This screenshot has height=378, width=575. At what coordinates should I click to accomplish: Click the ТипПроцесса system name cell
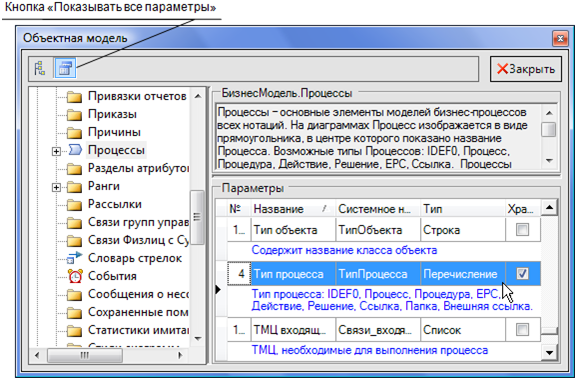point(378,274)
